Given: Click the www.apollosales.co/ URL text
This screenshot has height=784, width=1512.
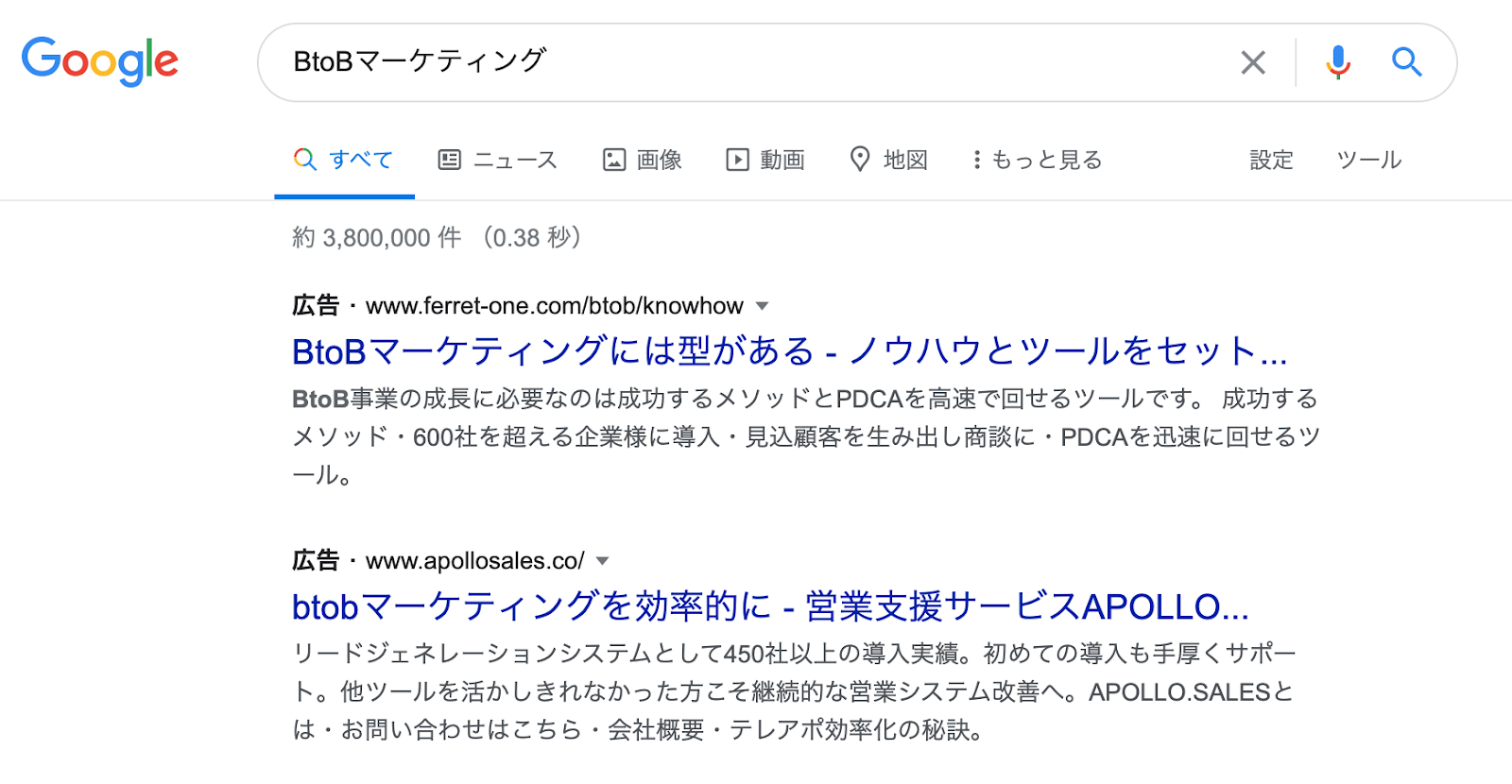Looking at the screenshot, I should click(475, 561).
